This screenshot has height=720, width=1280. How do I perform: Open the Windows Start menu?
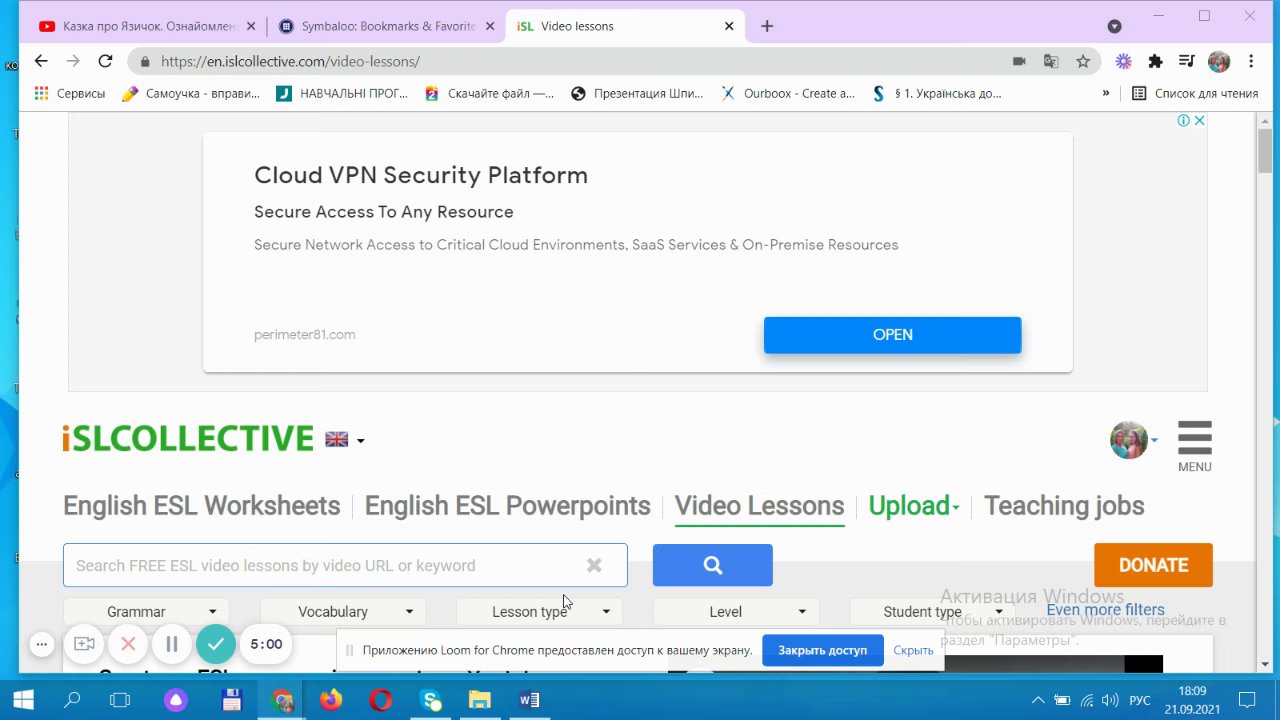[x=24, y=700]
